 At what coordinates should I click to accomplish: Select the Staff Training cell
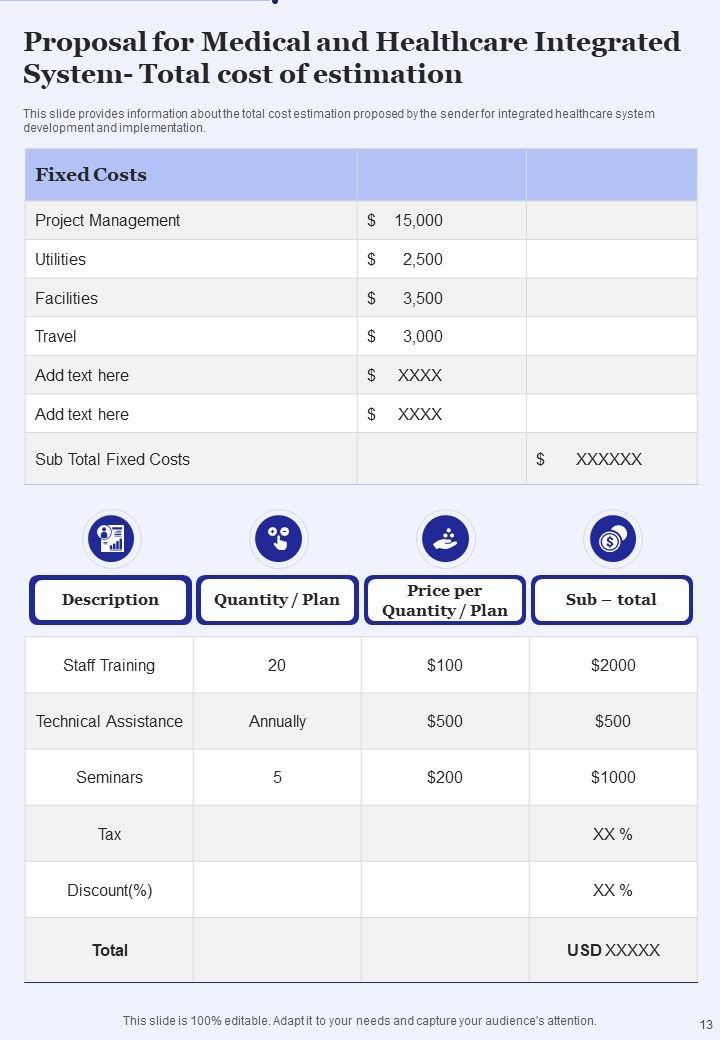pyautogui.click(x=109, y=666)
